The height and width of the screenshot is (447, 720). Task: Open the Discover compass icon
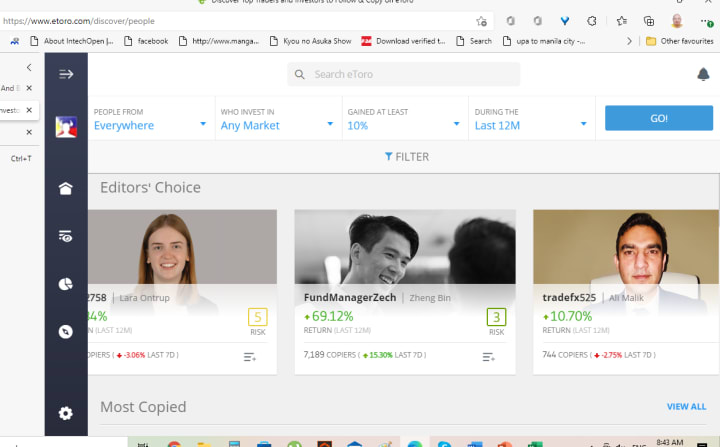pos(66,332)
